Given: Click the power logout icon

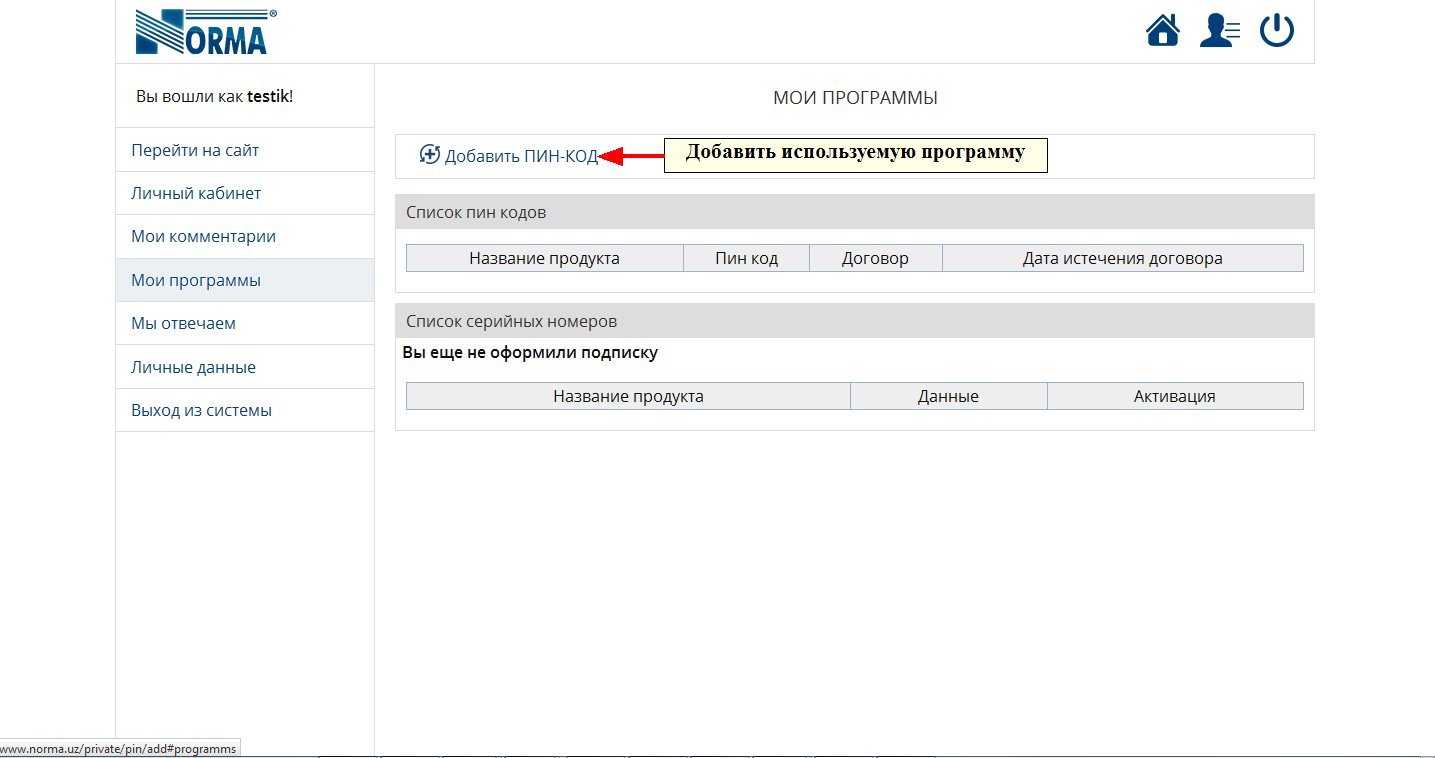Looking at the screenshot, I should tap(1277, 30).
